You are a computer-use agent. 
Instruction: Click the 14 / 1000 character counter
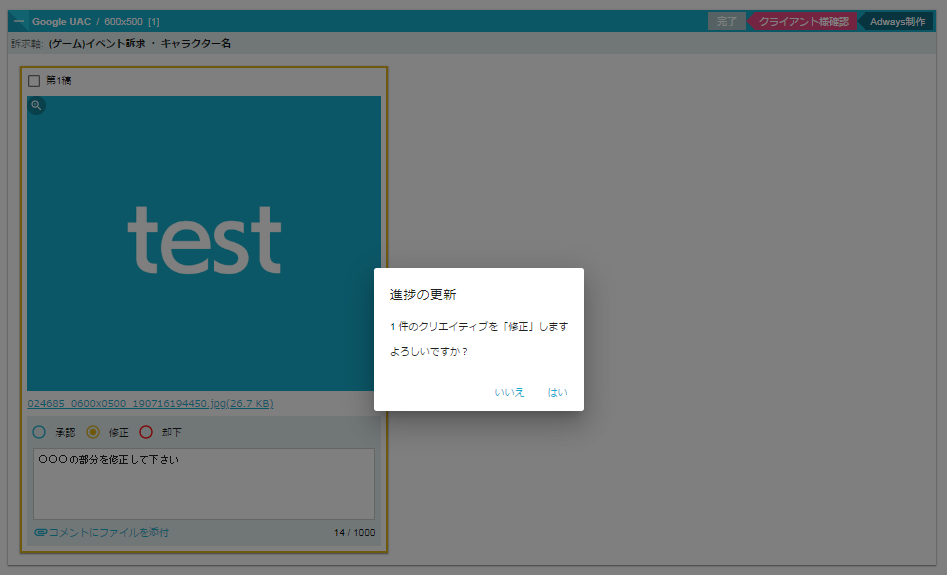tap(354, 533)
